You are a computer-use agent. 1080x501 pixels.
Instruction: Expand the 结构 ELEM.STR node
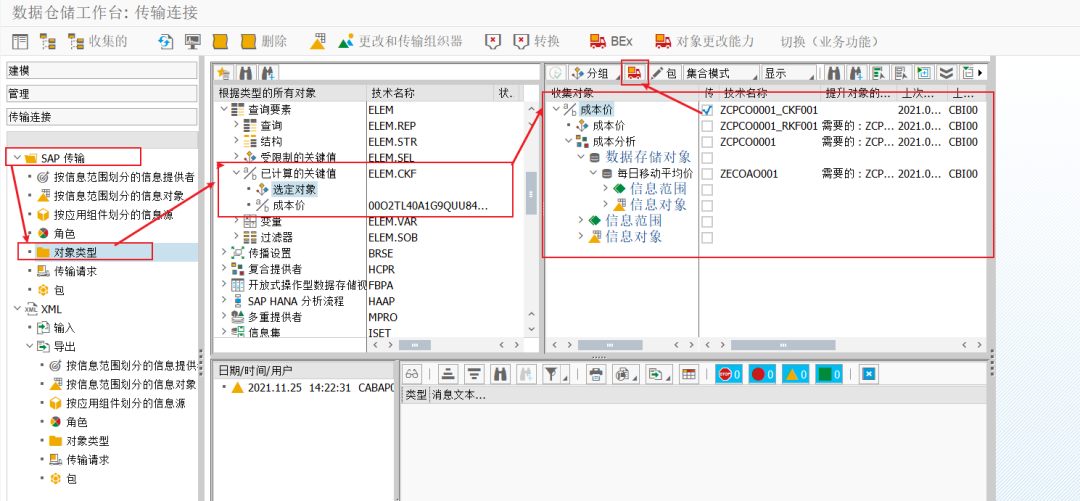click(x=236, y=141)
